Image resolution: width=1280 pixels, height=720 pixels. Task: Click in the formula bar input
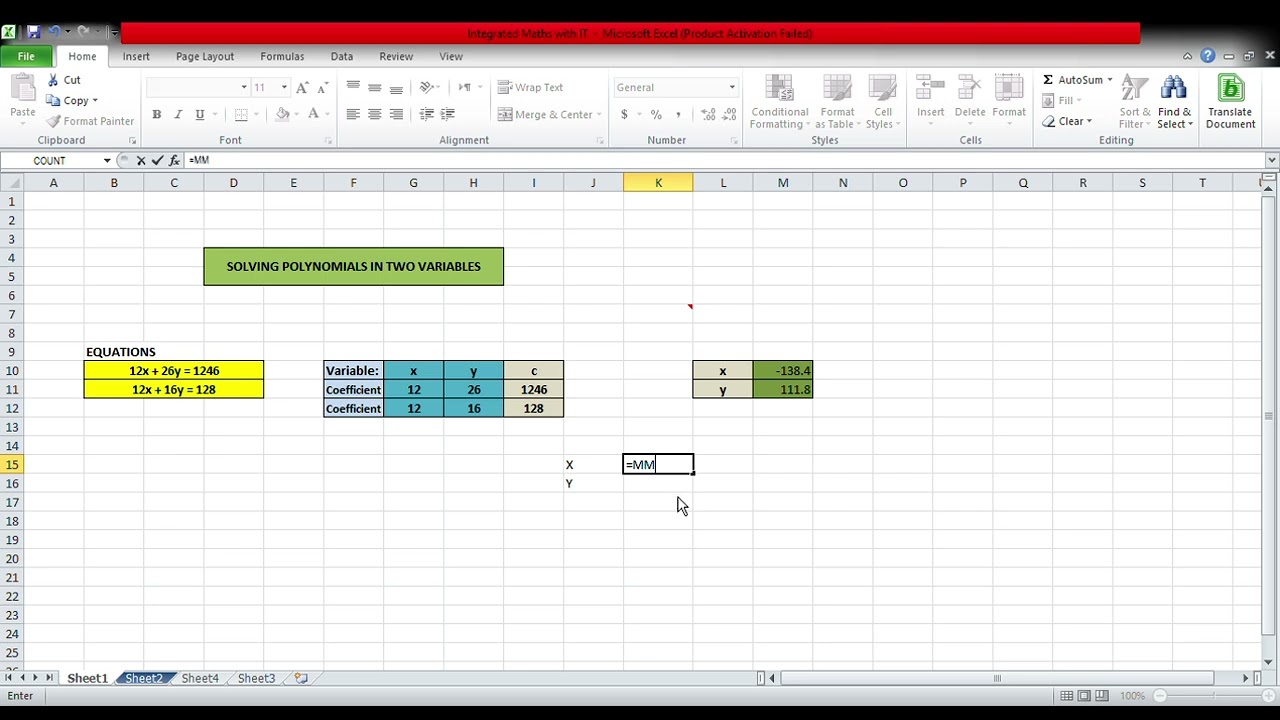pos(724,160)
